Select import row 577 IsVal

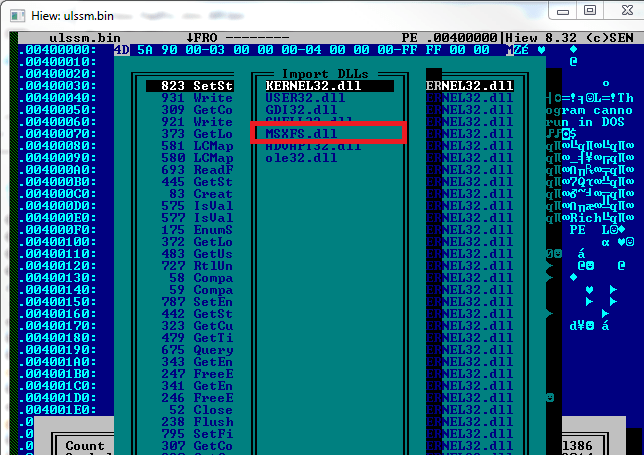(x=197, y=218)
